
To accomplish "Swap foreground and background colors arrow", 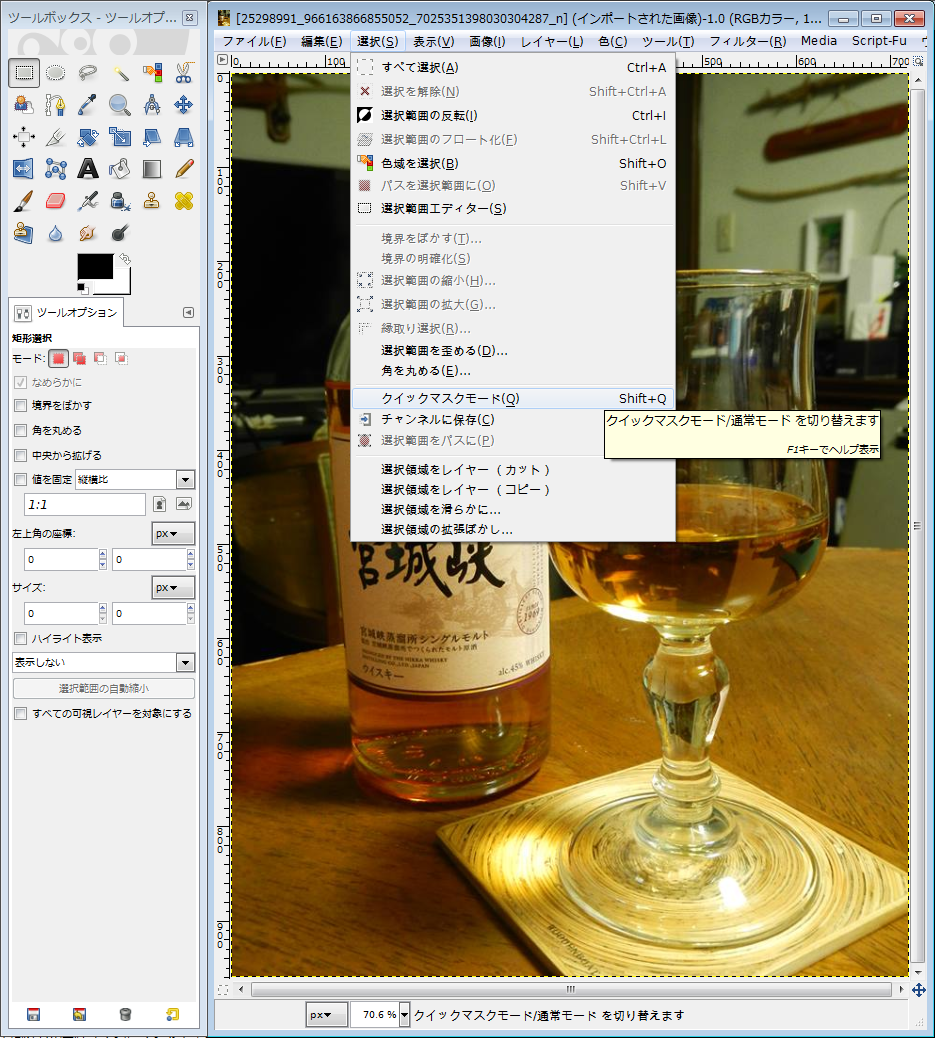I will click(124, 259).
